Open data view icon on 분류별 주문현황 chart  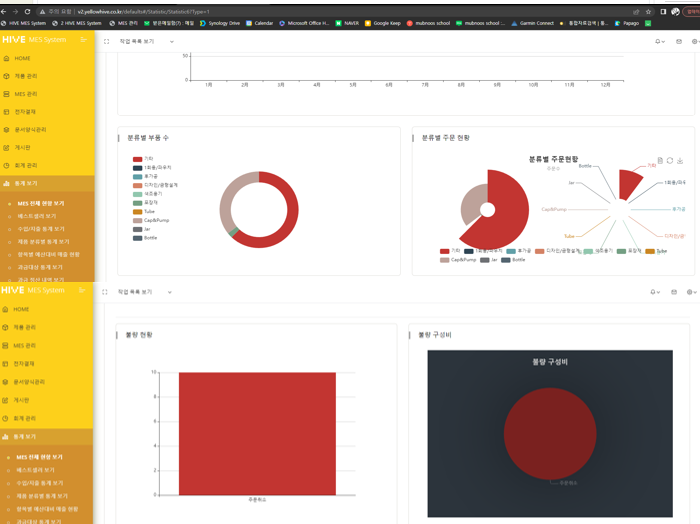click(660, 161)
